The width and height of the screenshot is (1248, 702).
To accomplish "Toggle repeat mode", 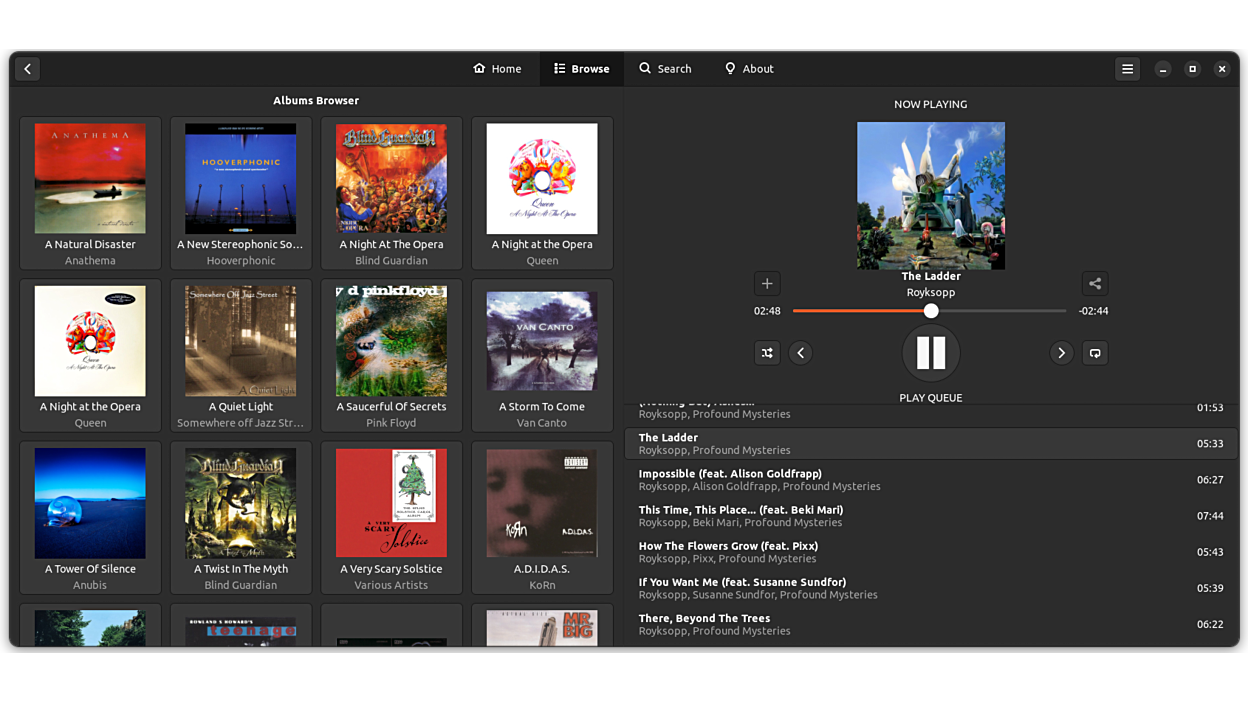I will pyautogui.click(x=1095, y=353).
